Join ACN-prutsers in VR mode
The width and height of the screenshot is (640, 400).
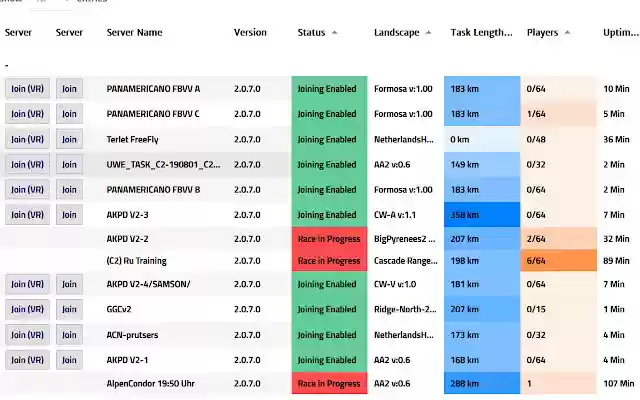click(27, 335)
